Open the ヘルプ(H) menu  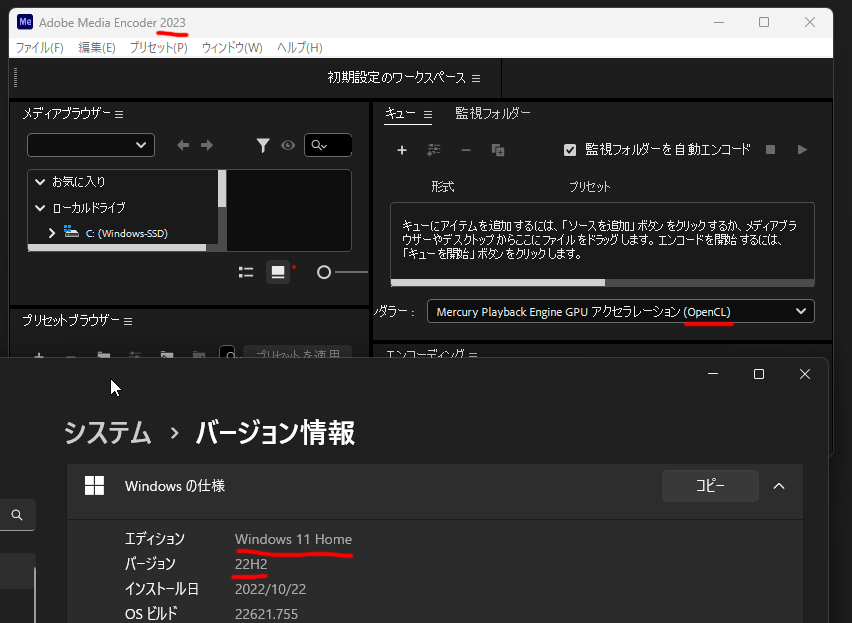[x=299, y=48]
